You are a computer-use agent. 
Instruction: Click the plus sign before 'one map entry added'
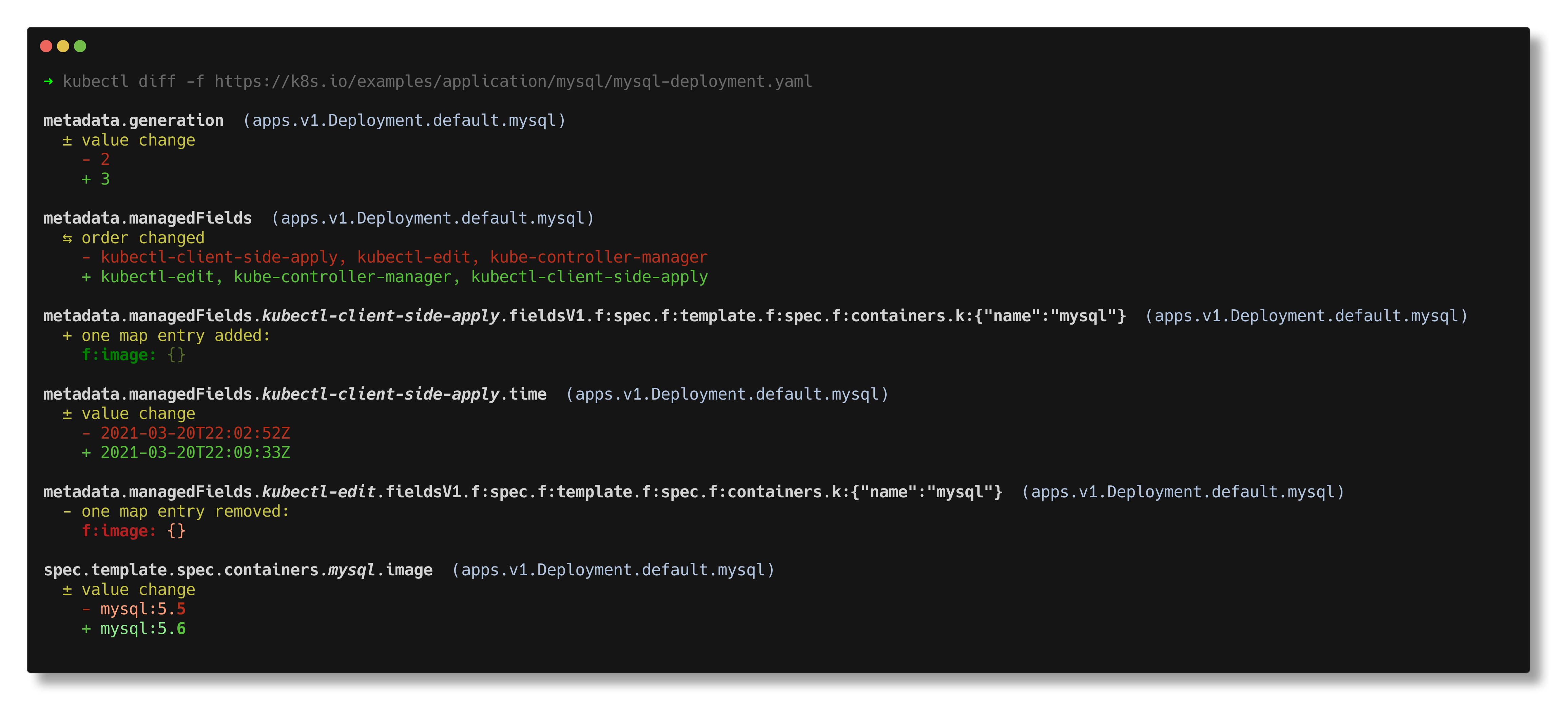coord(67,336)
